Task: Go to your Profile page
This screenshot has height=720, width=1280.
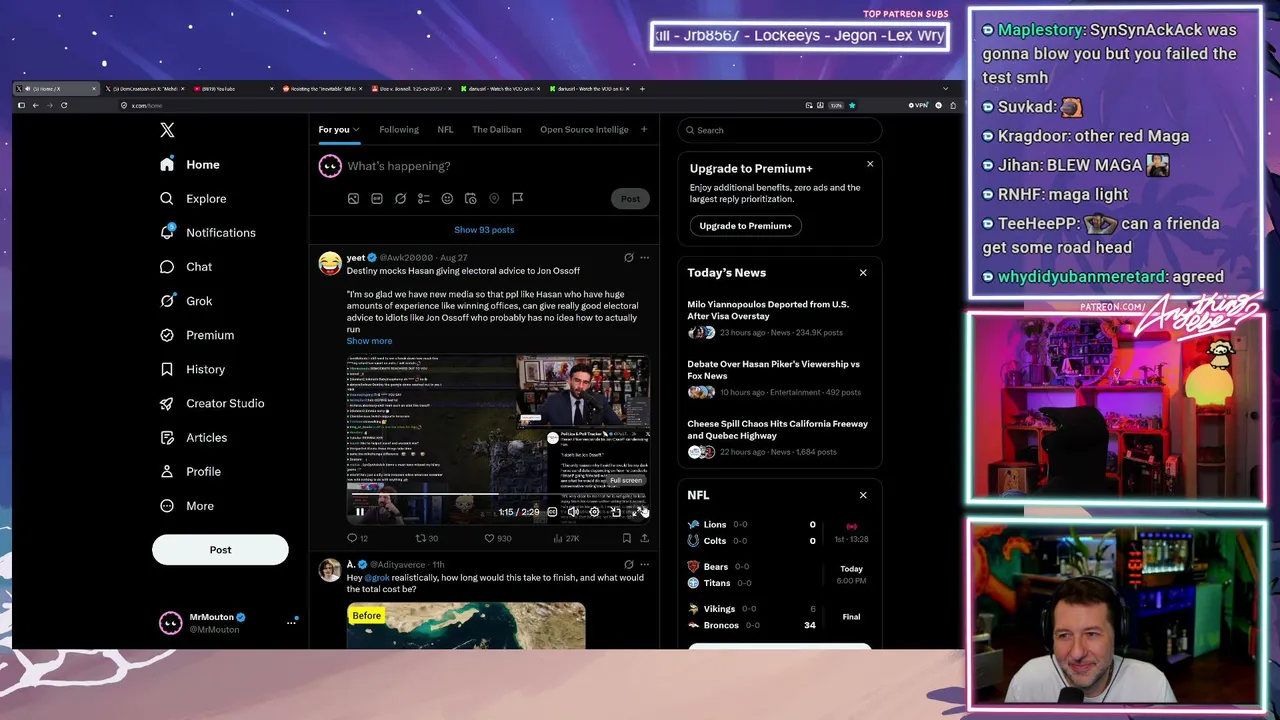Action: click(x=190, y=471)
